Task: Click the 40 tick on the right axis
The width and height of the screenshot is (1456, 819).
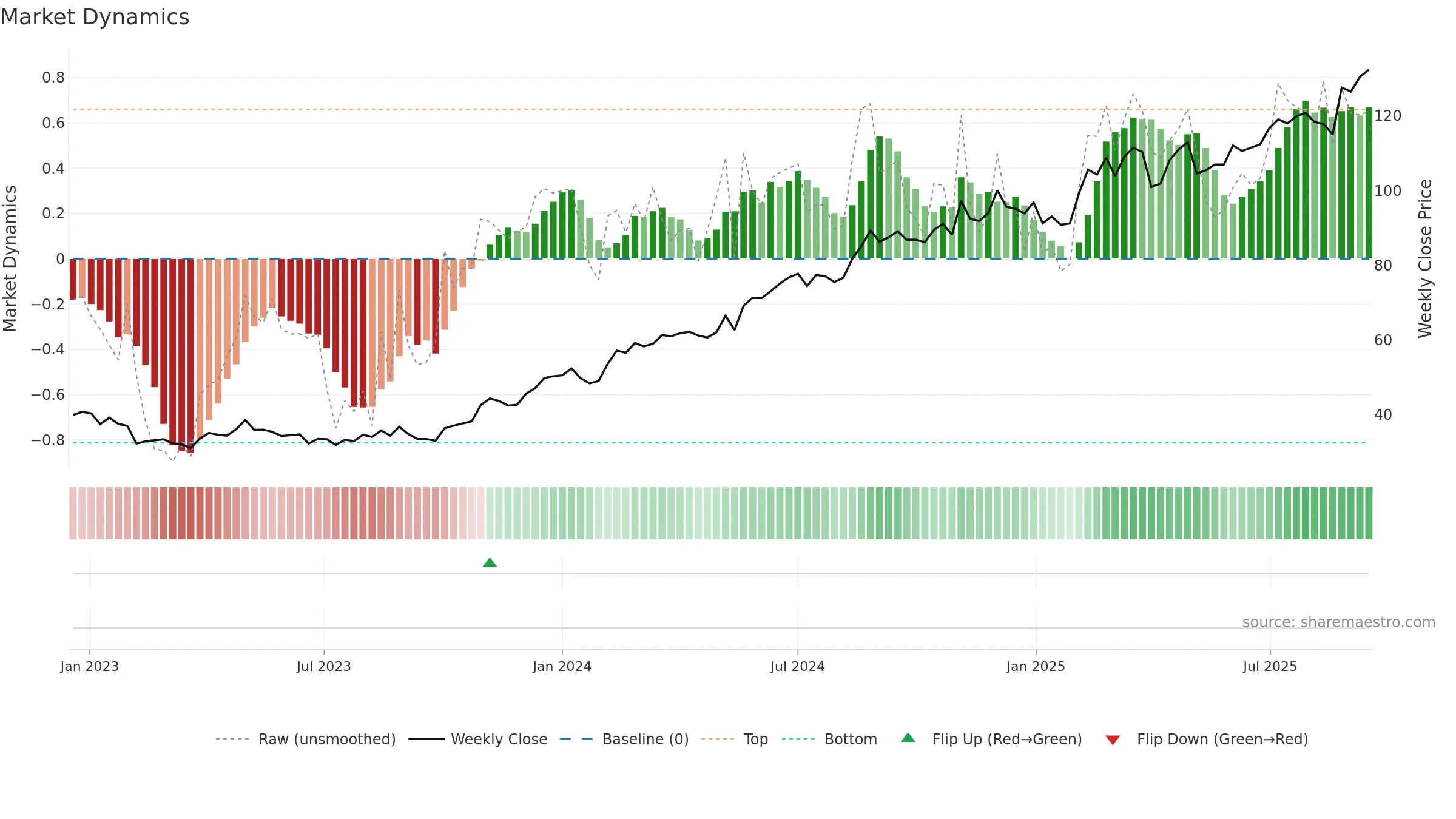Action: tap(1383, 414)
